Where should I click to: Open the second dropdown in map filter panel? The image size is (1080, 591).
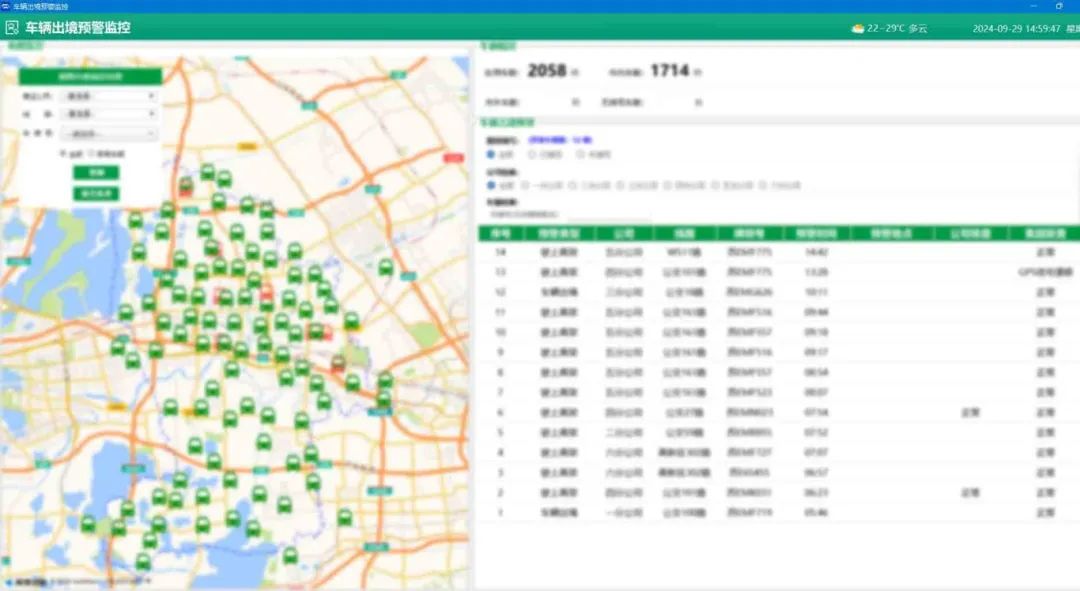pyautogui.click(x=108, y=114)
